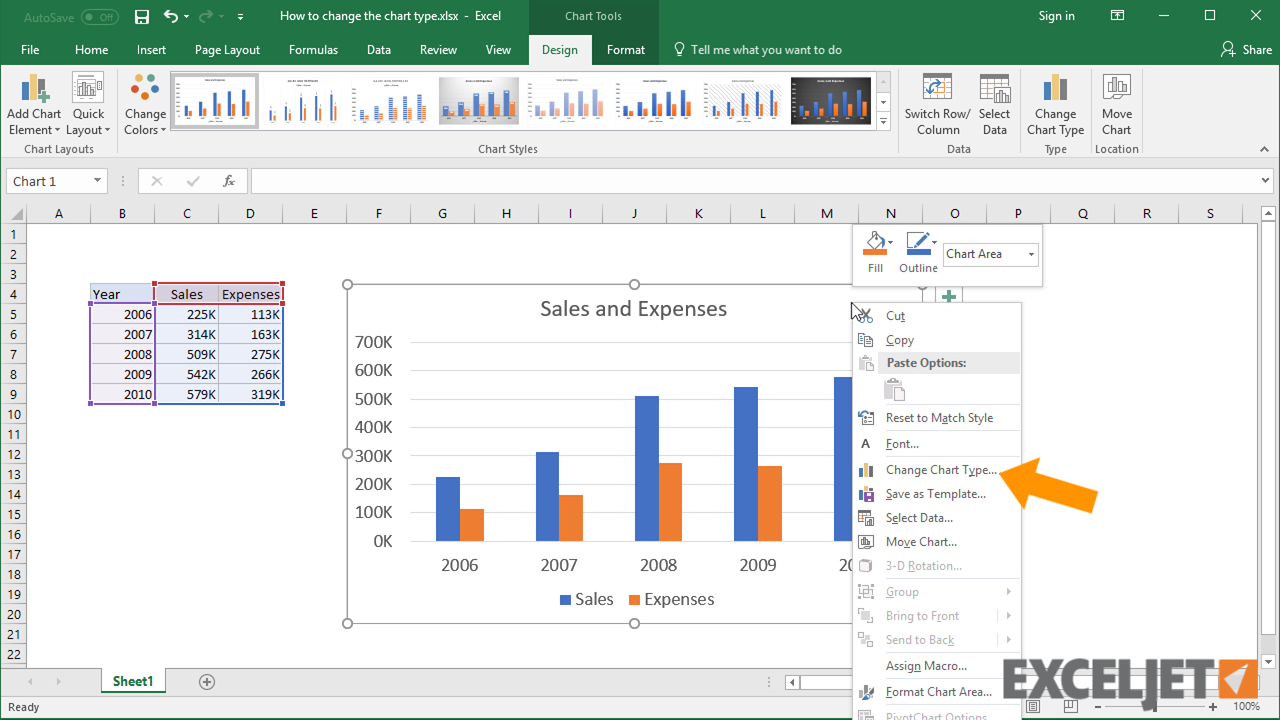Open Select Data from the ribbon
The width and height of the screenshot is (1280, 720).
[994, 90]
